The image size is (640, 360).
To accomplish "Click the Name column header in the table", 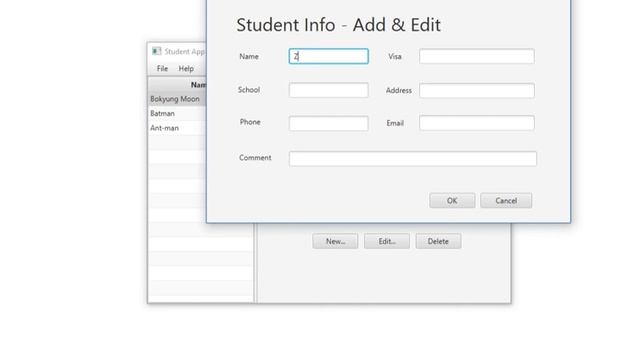I will click(178, 84).
